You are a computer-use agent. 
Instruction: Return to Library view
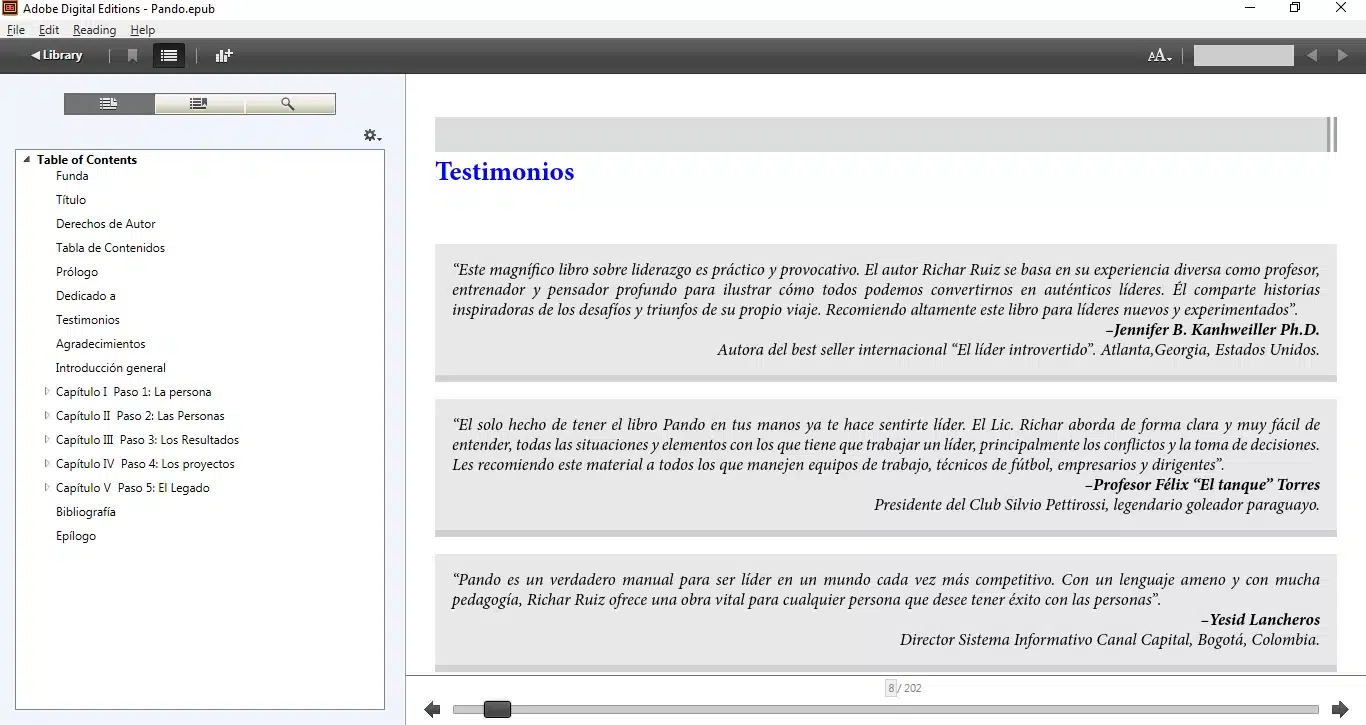pos(56,55)
